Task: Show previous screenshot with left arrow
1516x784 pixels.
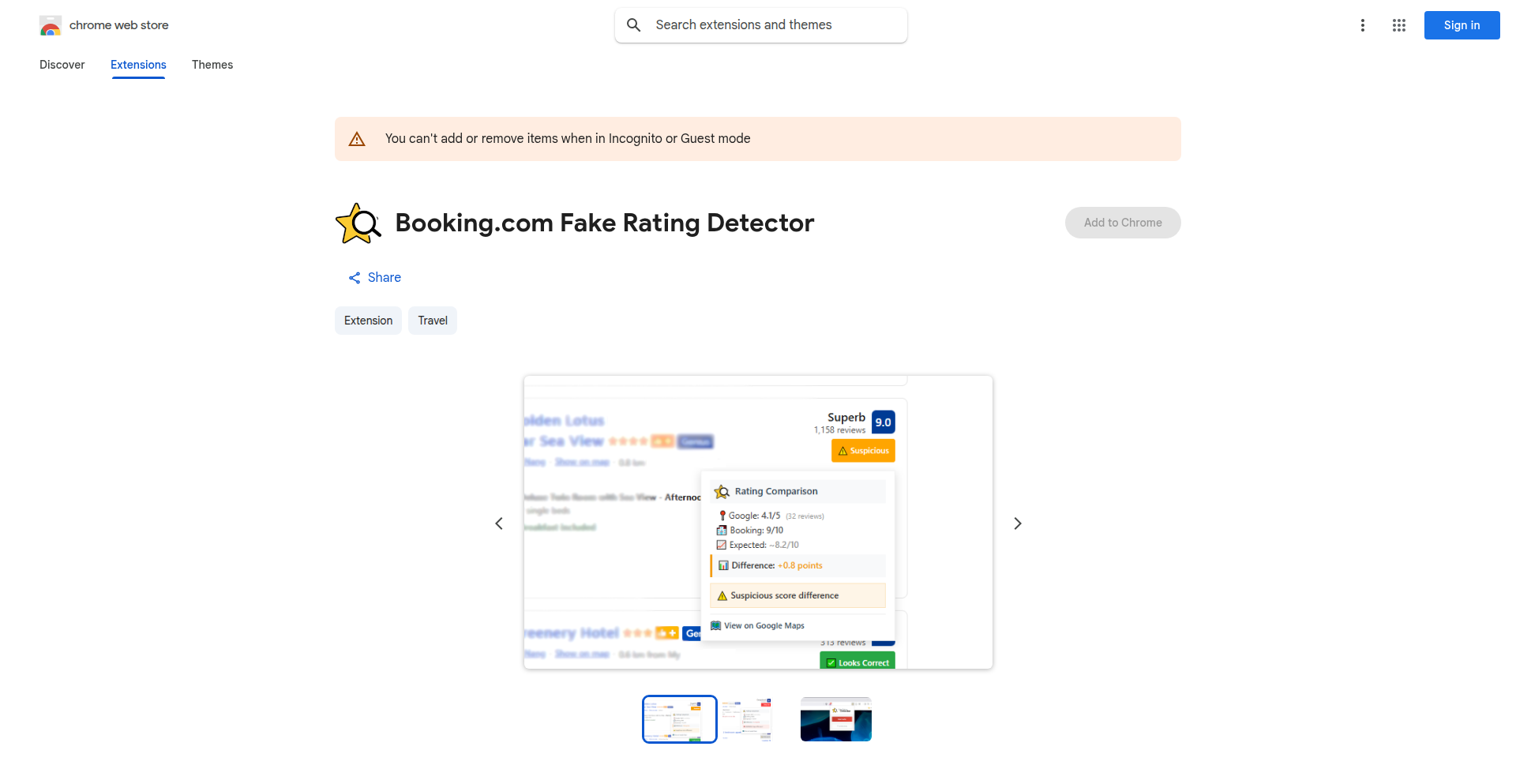Action: click(499, 523)
